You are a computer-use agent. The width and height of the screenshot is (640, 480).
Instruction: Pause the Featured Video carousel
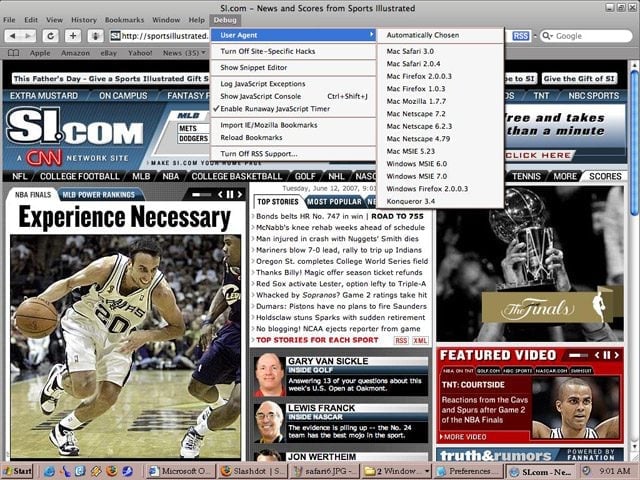607,355
